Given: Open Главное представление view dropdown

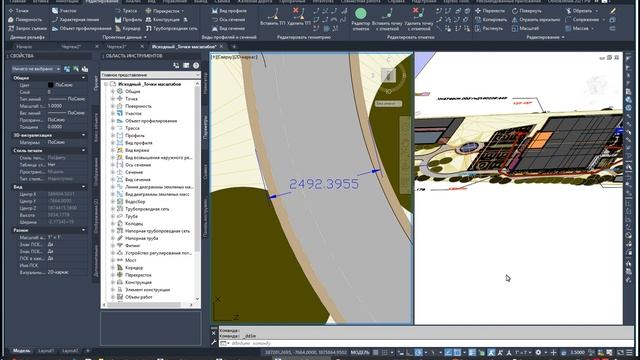Looking at the screenshot, I should pyautogui.click(x=150, y=75).
